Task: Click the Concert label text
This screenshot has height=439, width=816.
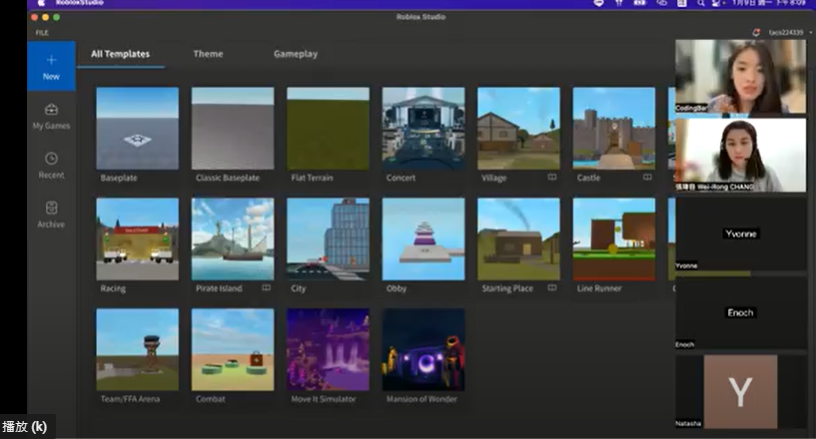Action: [x=401, y=178]
